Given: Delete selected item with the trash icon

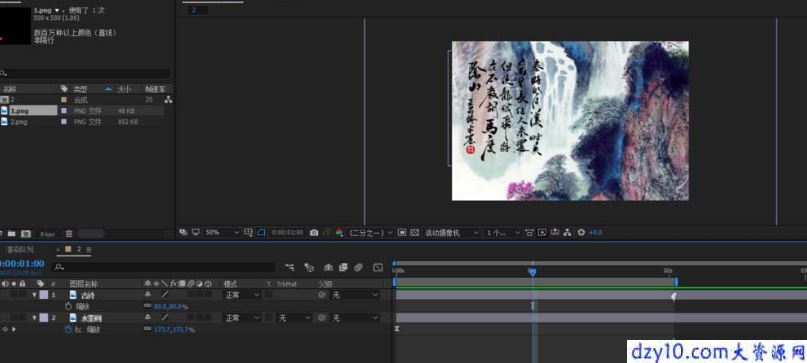Looking at the screenshot, I should (69, 234).
